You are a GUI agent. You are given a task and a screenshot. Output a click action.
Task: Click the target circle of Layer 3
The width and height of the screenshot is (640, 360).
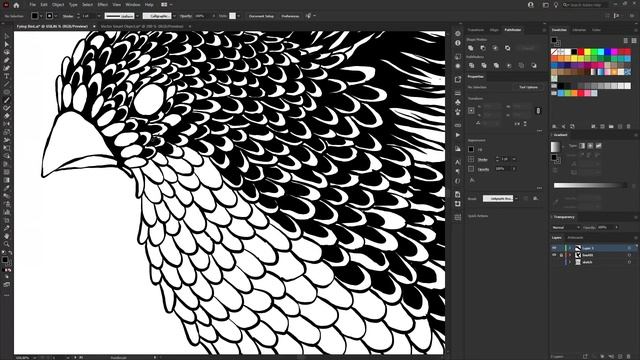click(629, 248)
